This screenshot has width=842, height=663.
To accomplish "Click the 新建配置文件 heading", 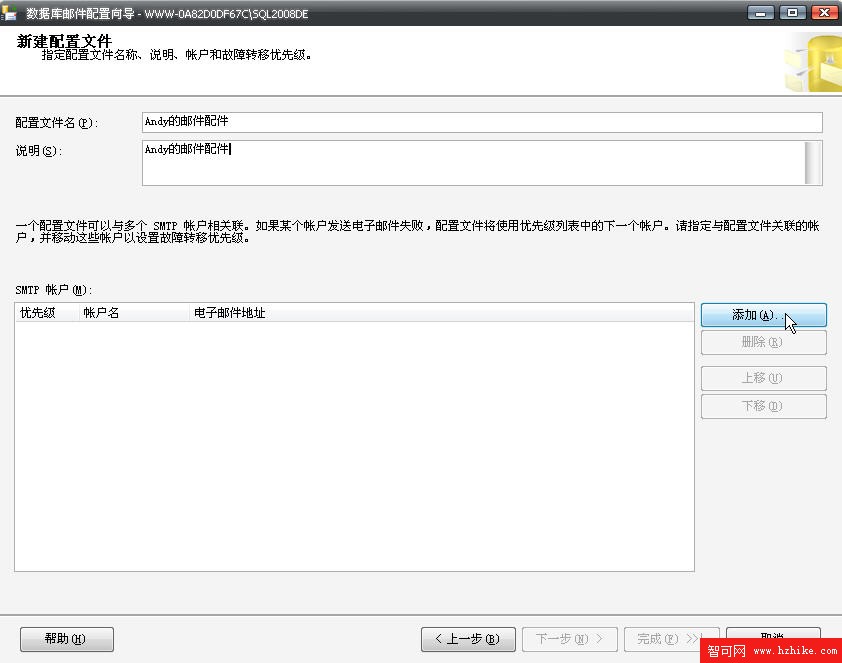I will [x=64, y=41].
